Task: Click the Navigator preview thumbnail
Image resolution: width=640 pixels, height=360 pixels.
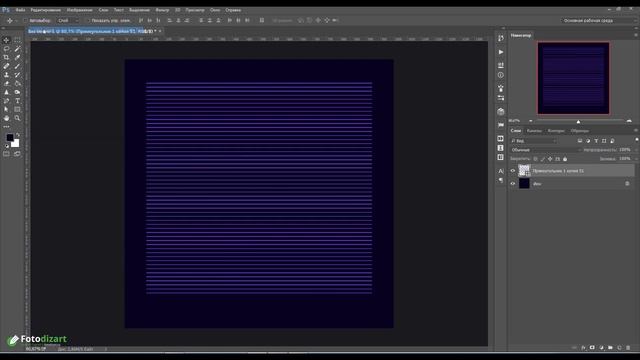Action: [573, 78]
